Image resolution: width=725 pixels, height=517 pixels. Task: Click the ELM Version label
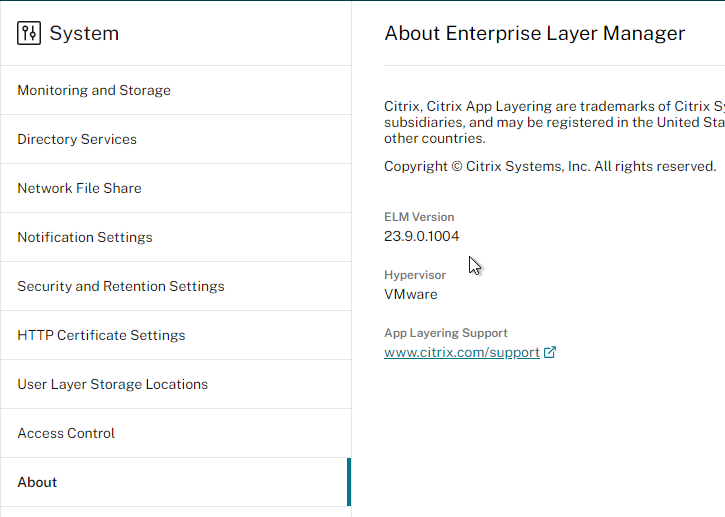coord(419,217)
